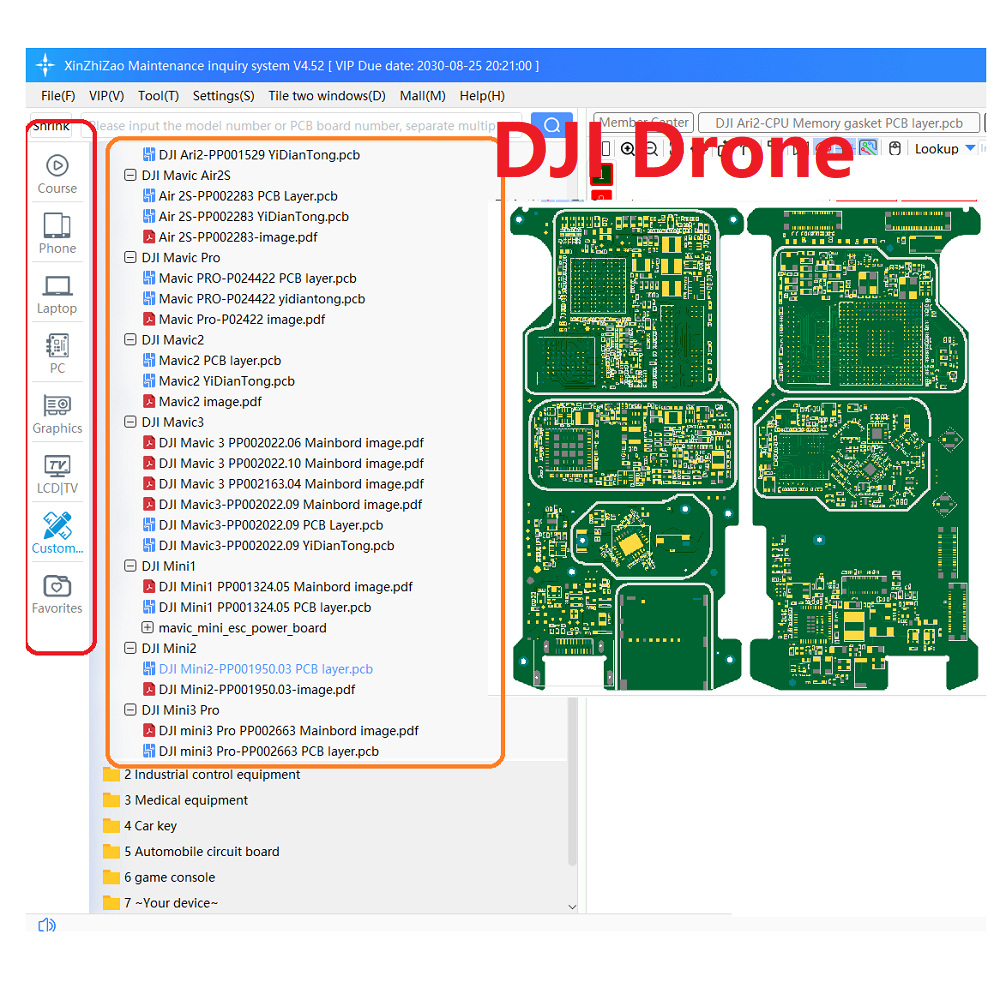Open the Custom category in sidebar
This screenshot has width=1000, height=1002.
click(x=57, y=534)
